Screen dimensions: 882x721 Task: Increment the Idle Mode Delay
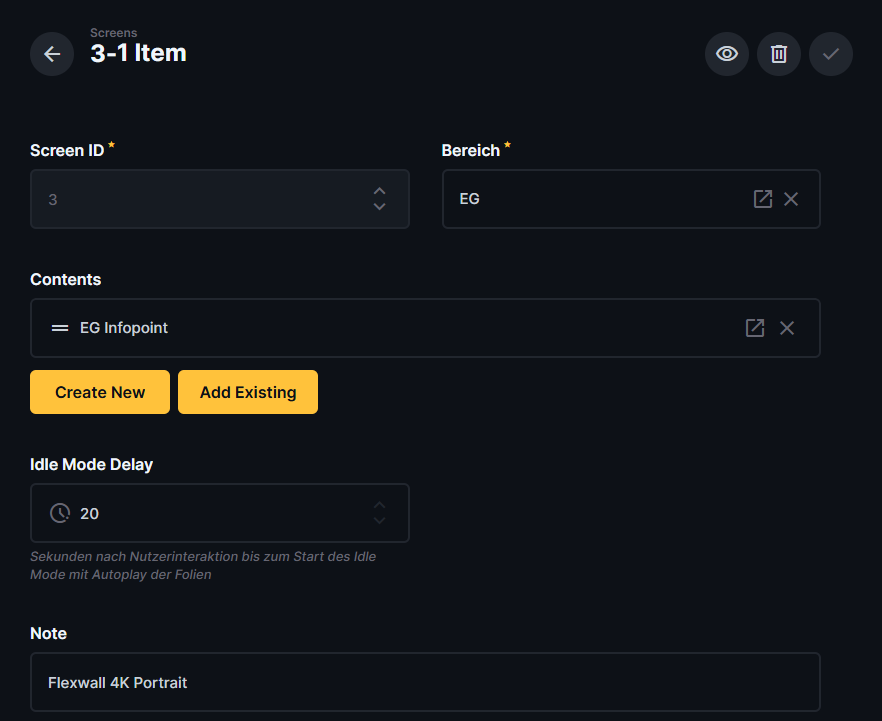pyautogui.click(x=379, y=506)
